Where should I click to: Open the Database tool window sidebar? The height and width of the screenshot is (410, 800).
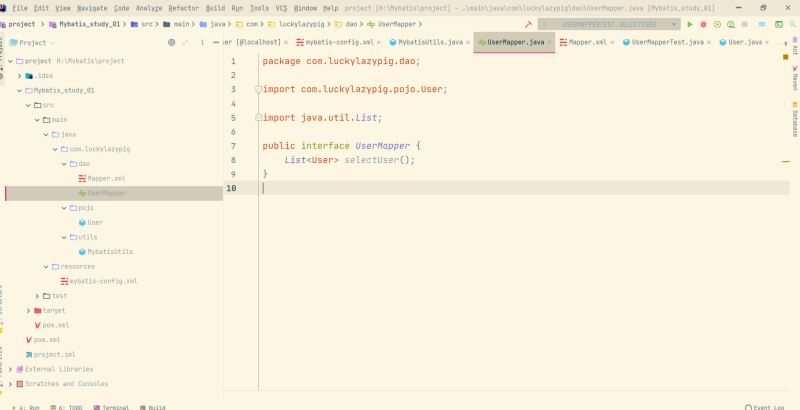(x=794, y=122)
